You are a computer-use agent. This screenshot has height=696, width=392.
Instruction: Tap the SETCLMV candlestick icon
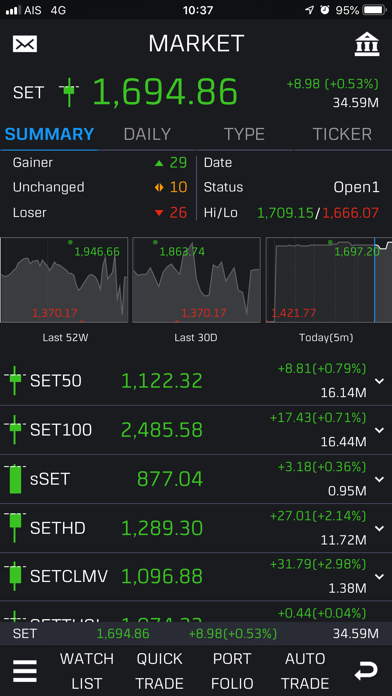15,576
